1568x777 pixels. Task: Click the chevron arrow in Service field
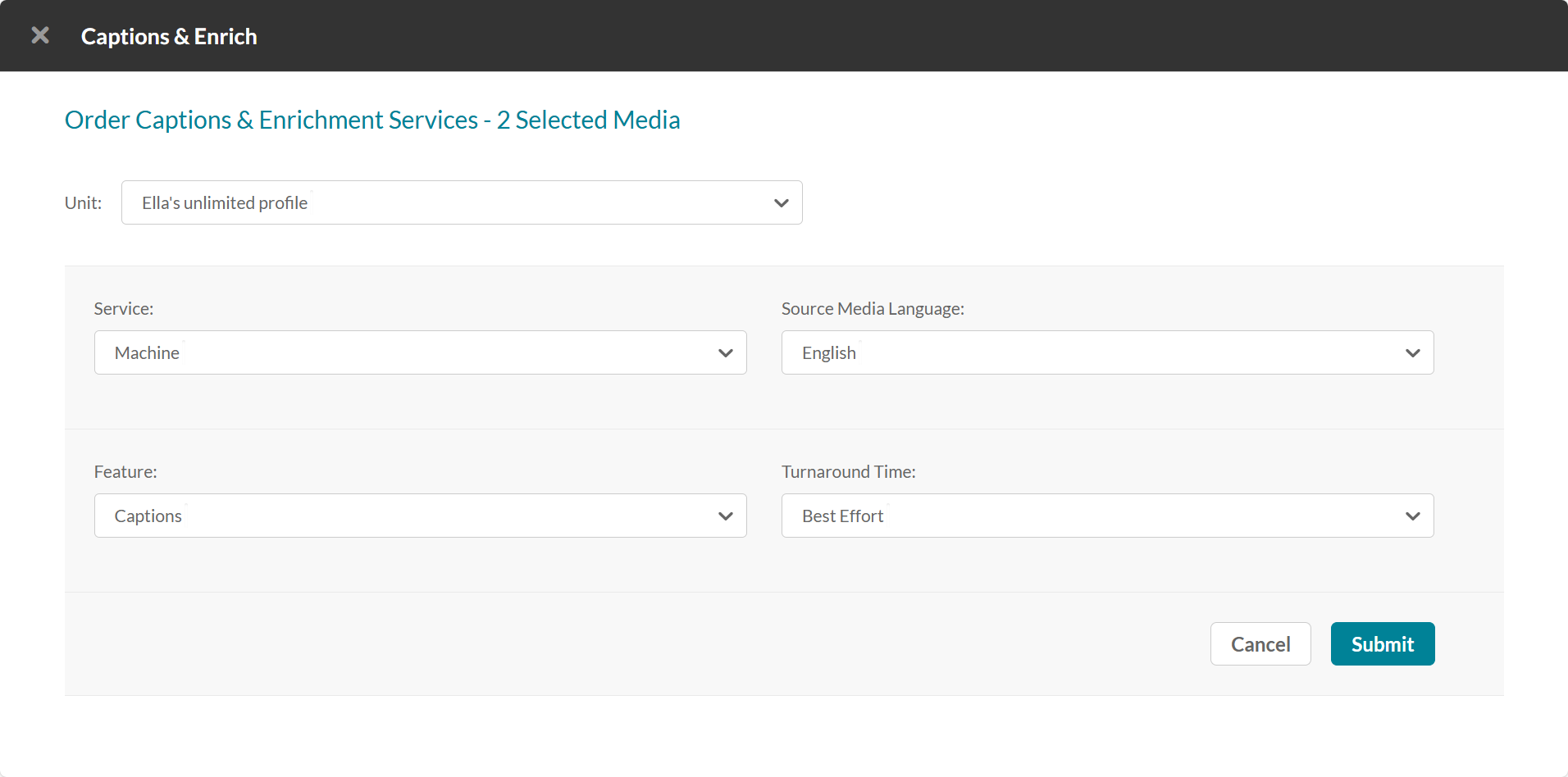725,353
